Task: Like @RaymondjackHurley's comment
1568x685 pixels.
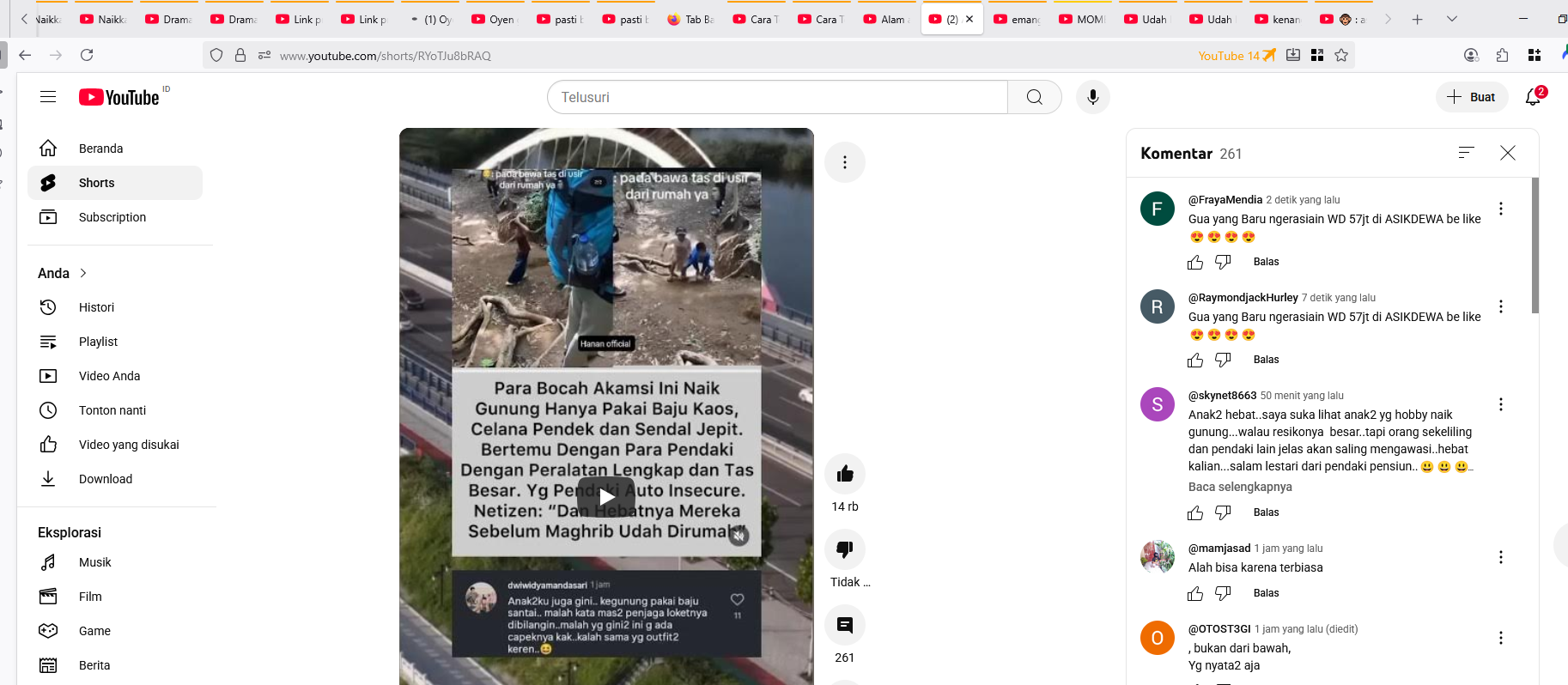Action: tap(1195, 360)
